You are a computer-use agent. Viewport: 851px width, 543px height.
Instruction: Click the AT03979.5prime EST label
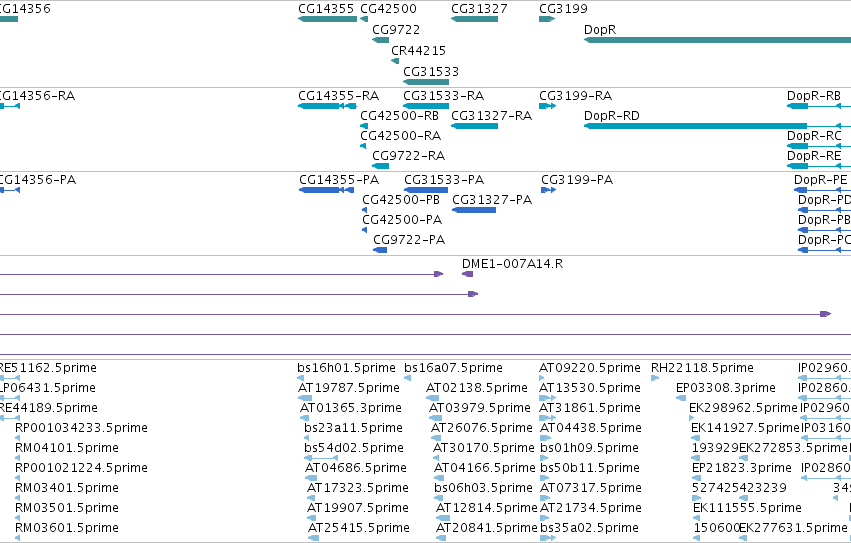[480, 408]
